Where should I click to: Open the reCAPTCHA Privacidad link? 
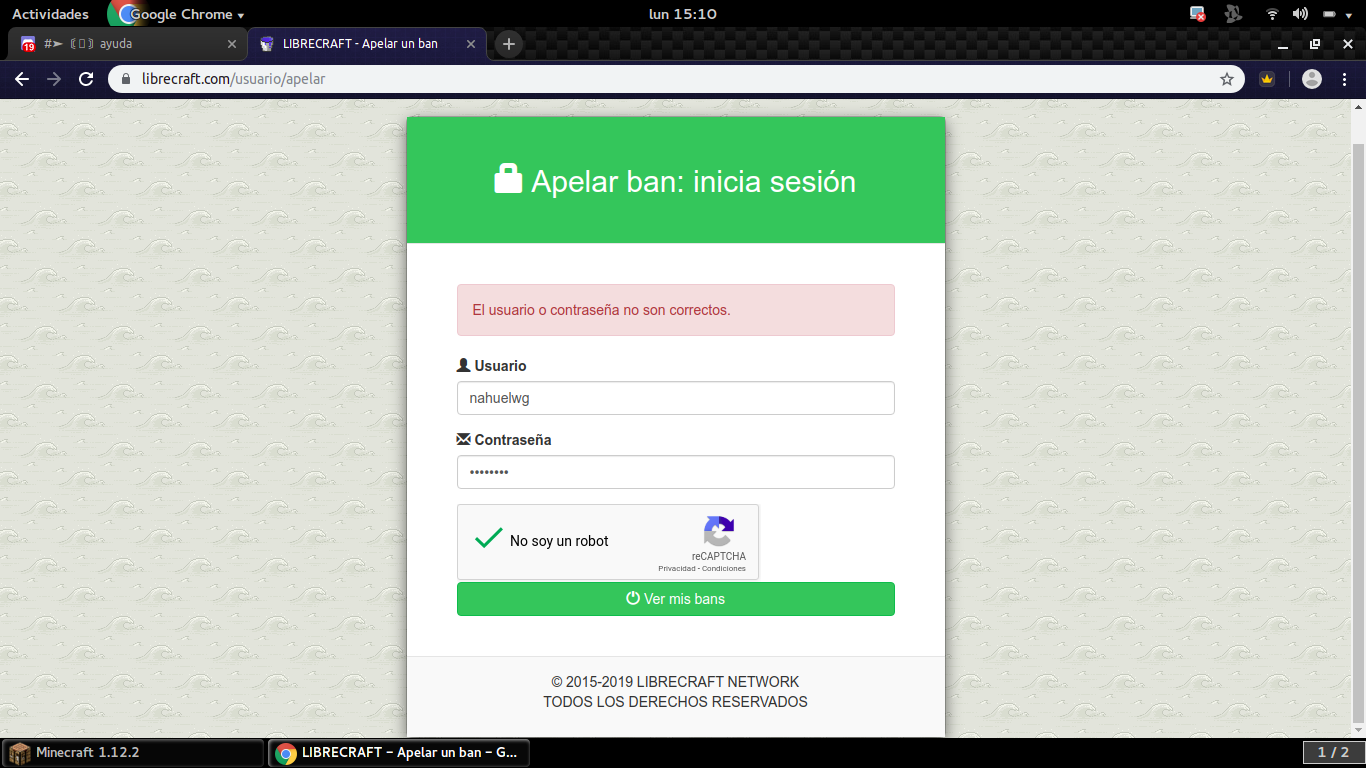click(676, 568)
